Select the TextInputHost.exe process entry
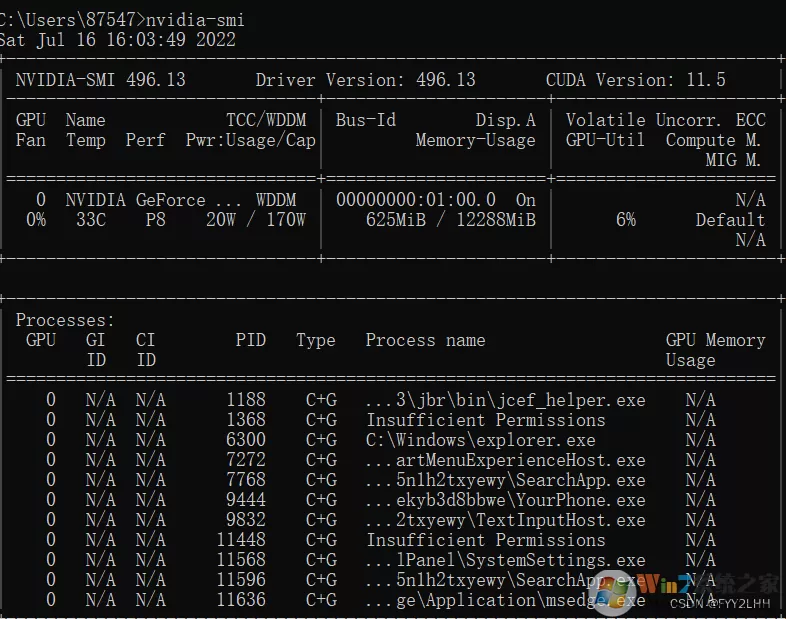Image resolution: width=786 pixels, height=619 pixels. pos(505,520)
